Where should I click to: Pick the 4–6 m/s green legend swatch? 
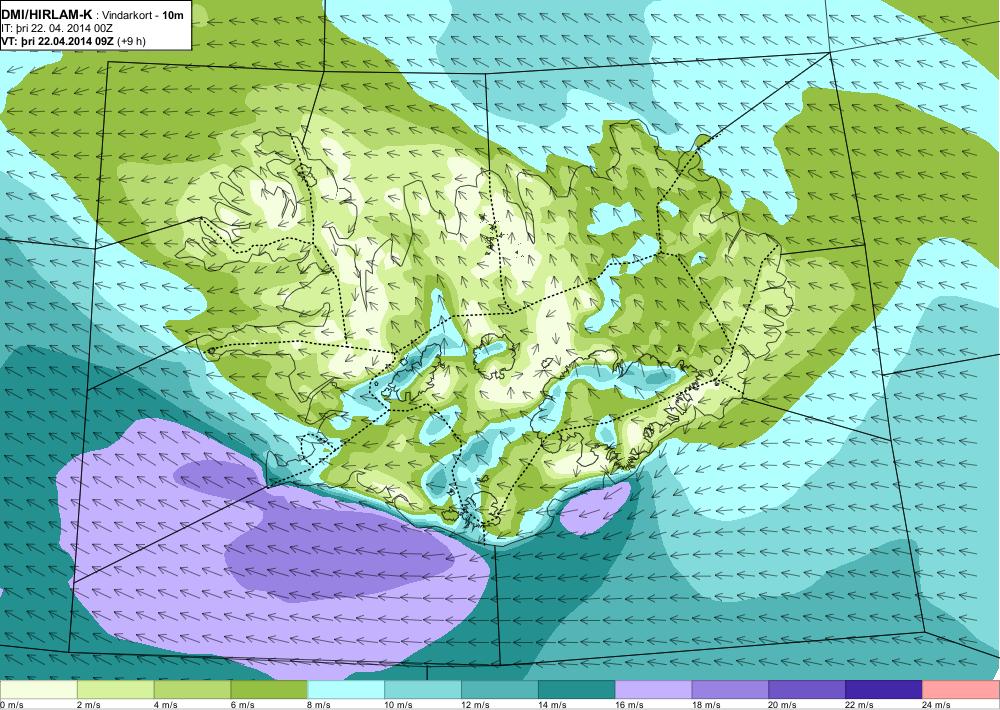pos(192,690)
